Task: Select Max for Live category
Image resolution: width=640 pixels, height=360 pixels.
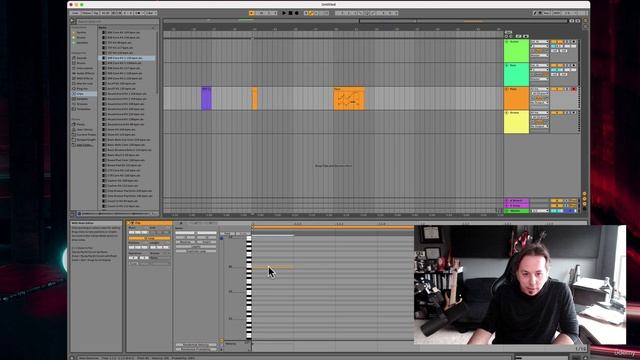Action: tap(84, 83)
